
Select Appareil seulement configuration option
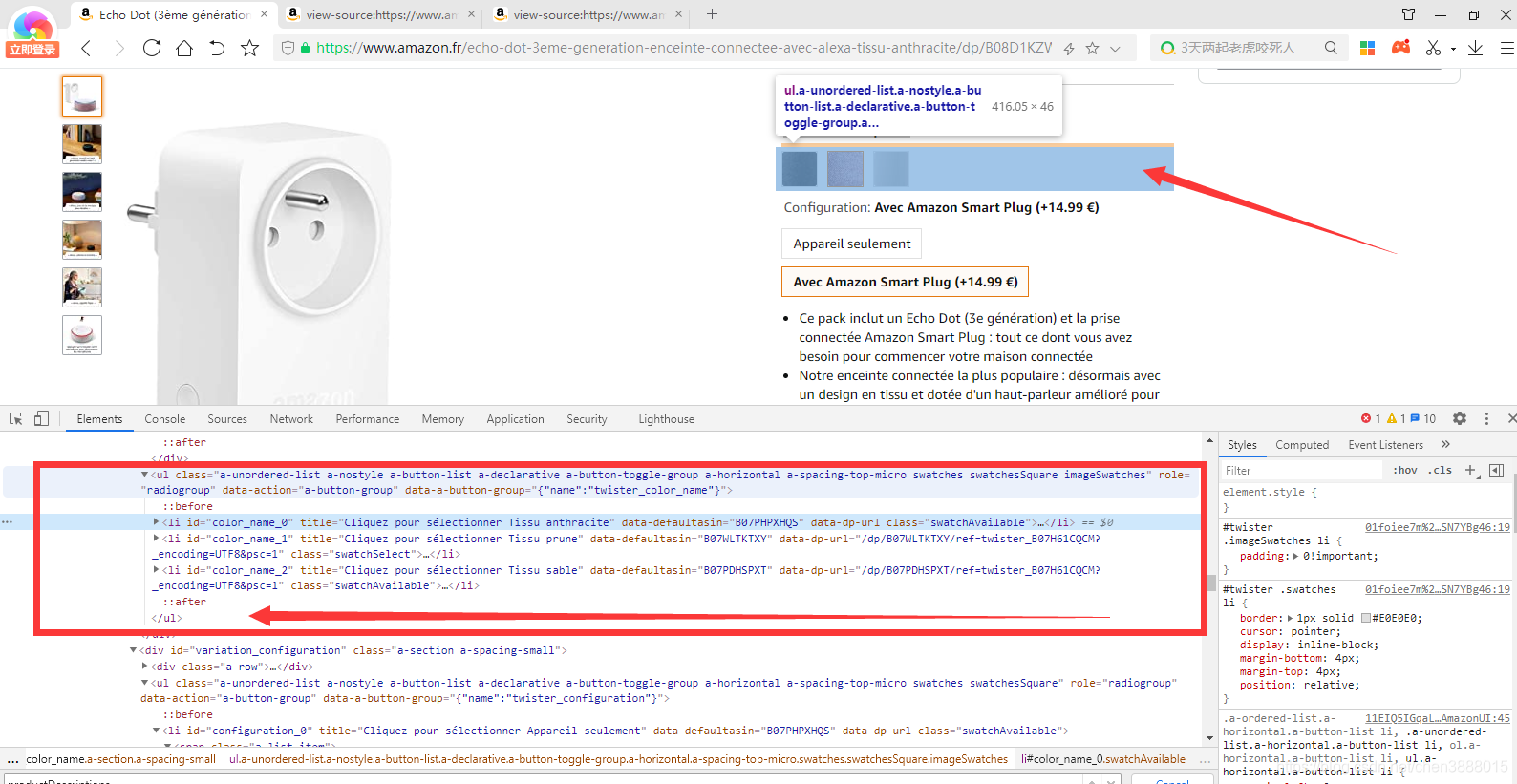pyautogui.click(x=852, y=244)
